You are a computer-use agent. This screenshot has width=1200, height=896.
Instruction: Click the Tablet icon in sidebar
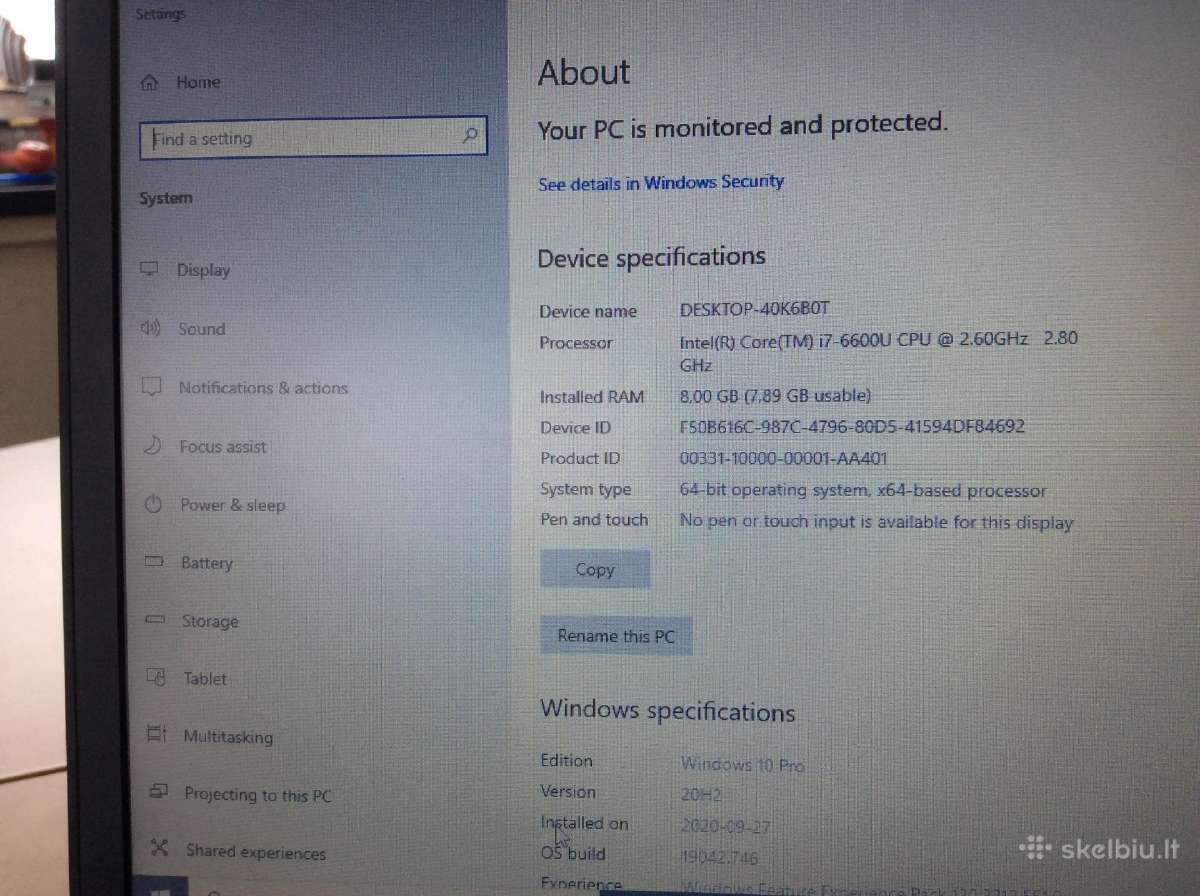coord(156,677)
